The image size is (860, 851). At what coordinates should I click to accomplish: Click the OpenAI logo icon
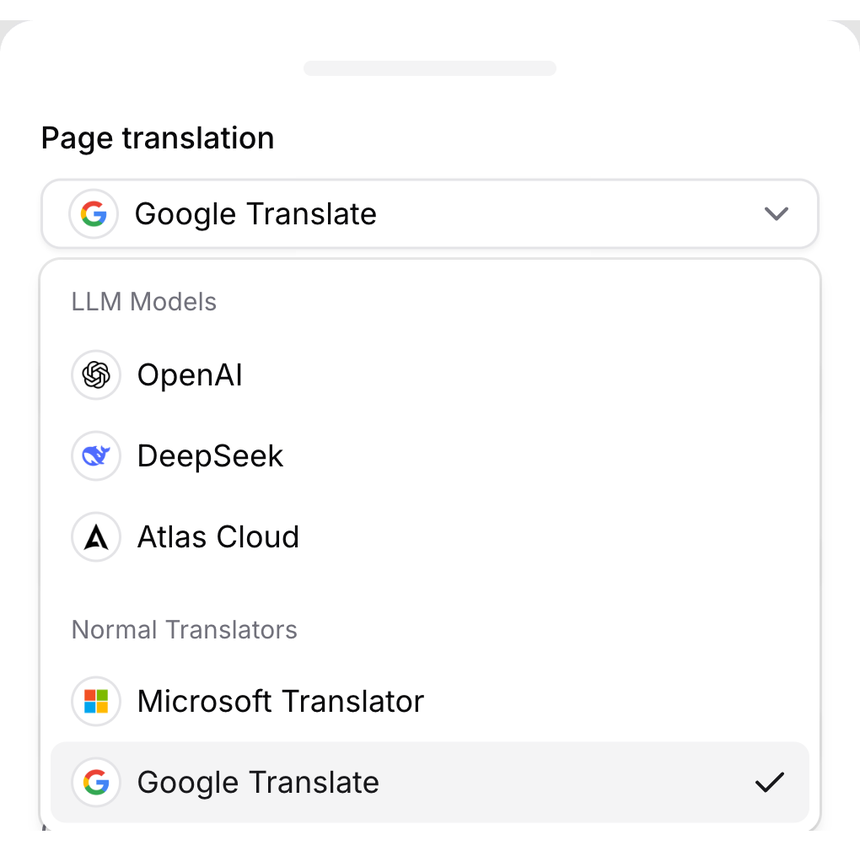coord(96,375)
